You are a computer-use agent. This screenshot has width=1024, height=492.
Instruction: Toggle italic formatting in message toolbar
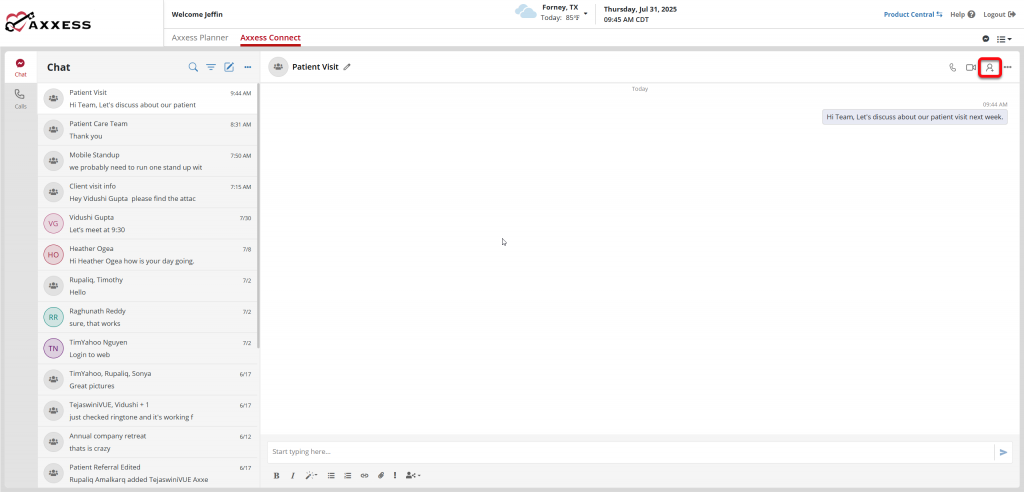(292, 475)
